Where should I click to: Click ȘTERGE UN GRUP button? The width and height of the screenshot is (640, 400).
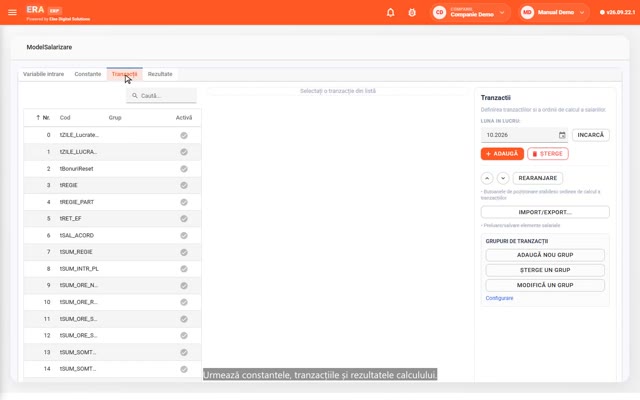tap(545, 270)
